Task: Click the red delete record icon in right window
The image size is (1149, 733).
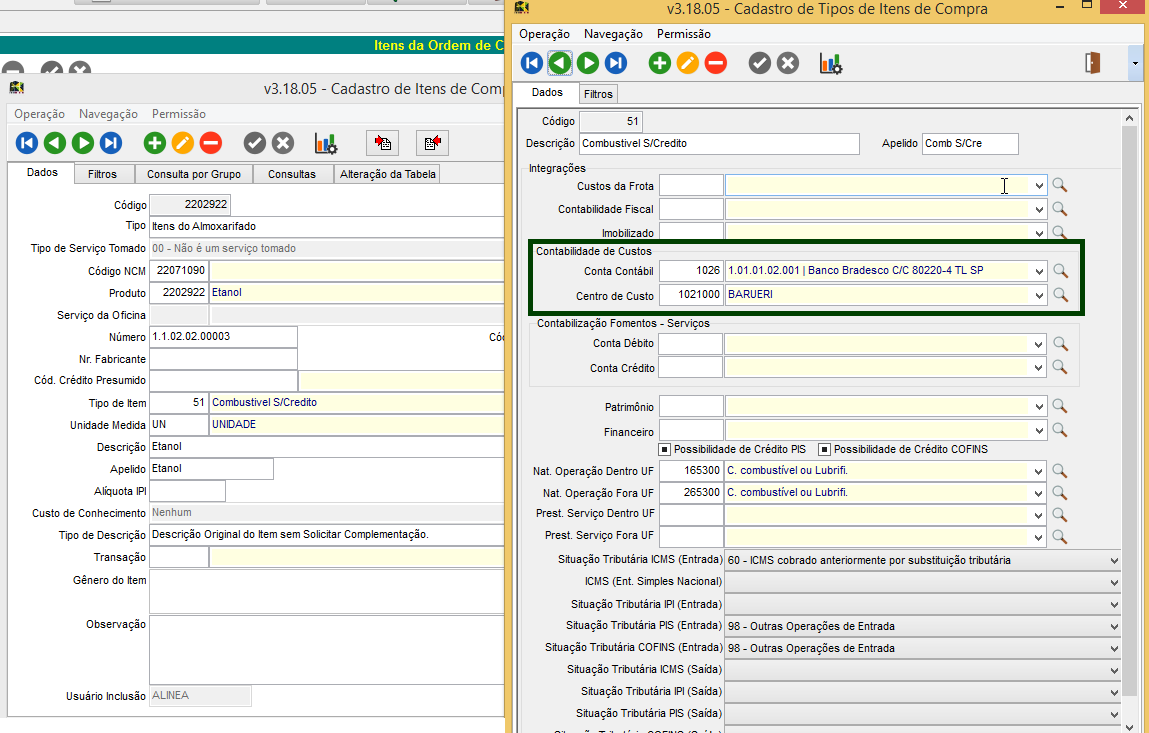Action: [716, 64]
